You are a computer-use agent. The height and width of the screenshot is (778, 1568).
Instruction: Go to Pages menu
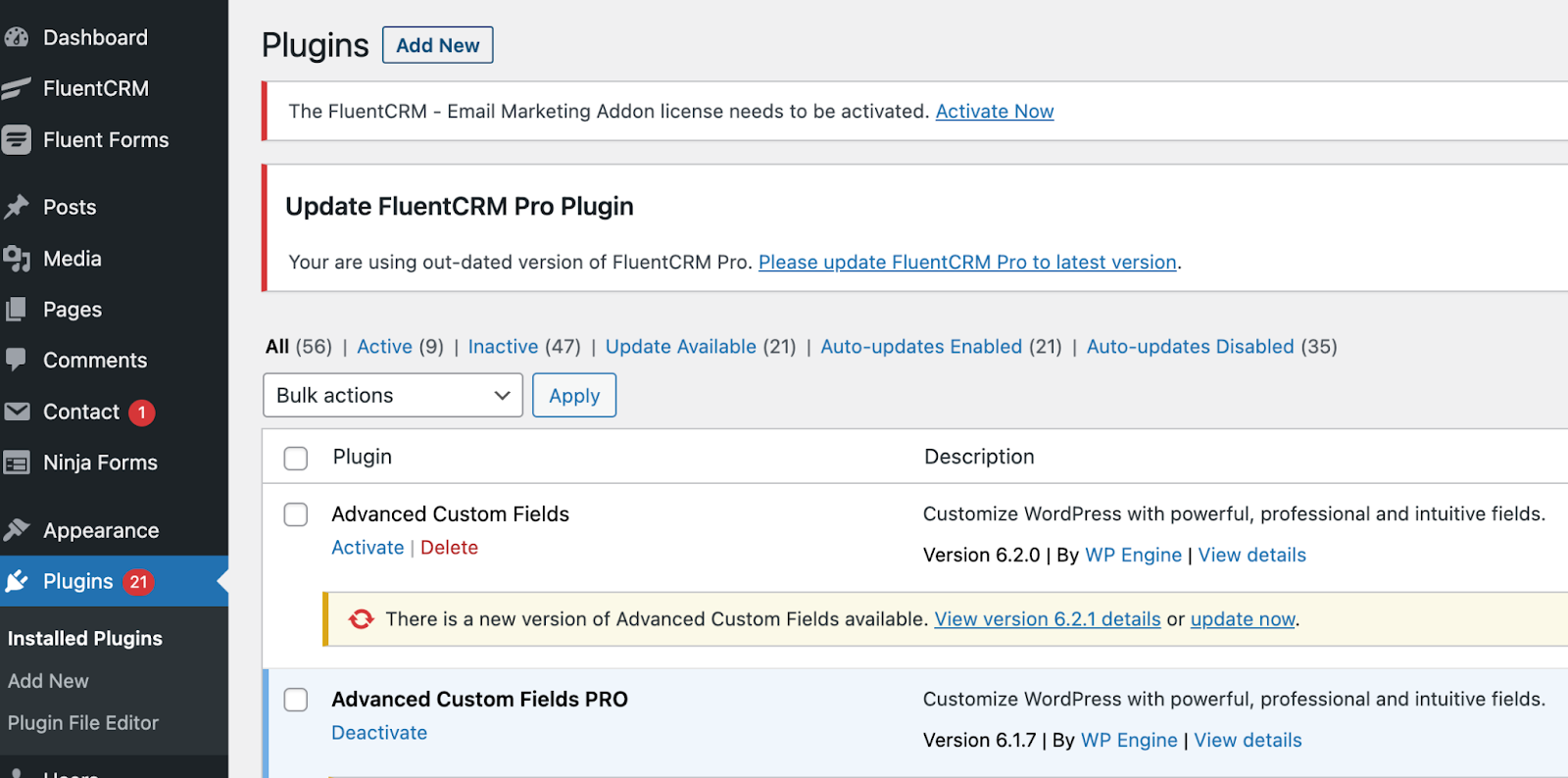pos(73,310)
